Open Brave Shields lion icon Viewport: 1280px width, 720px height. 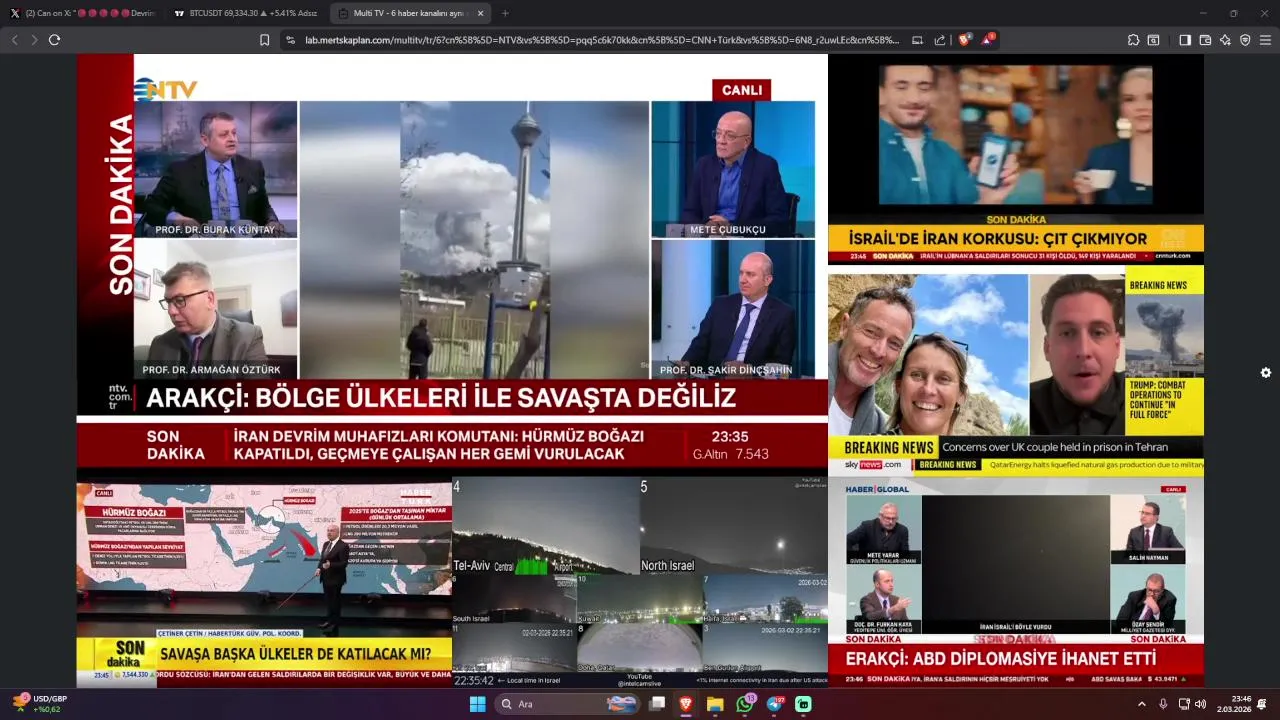pyautogui.click(x=965, y=40)
